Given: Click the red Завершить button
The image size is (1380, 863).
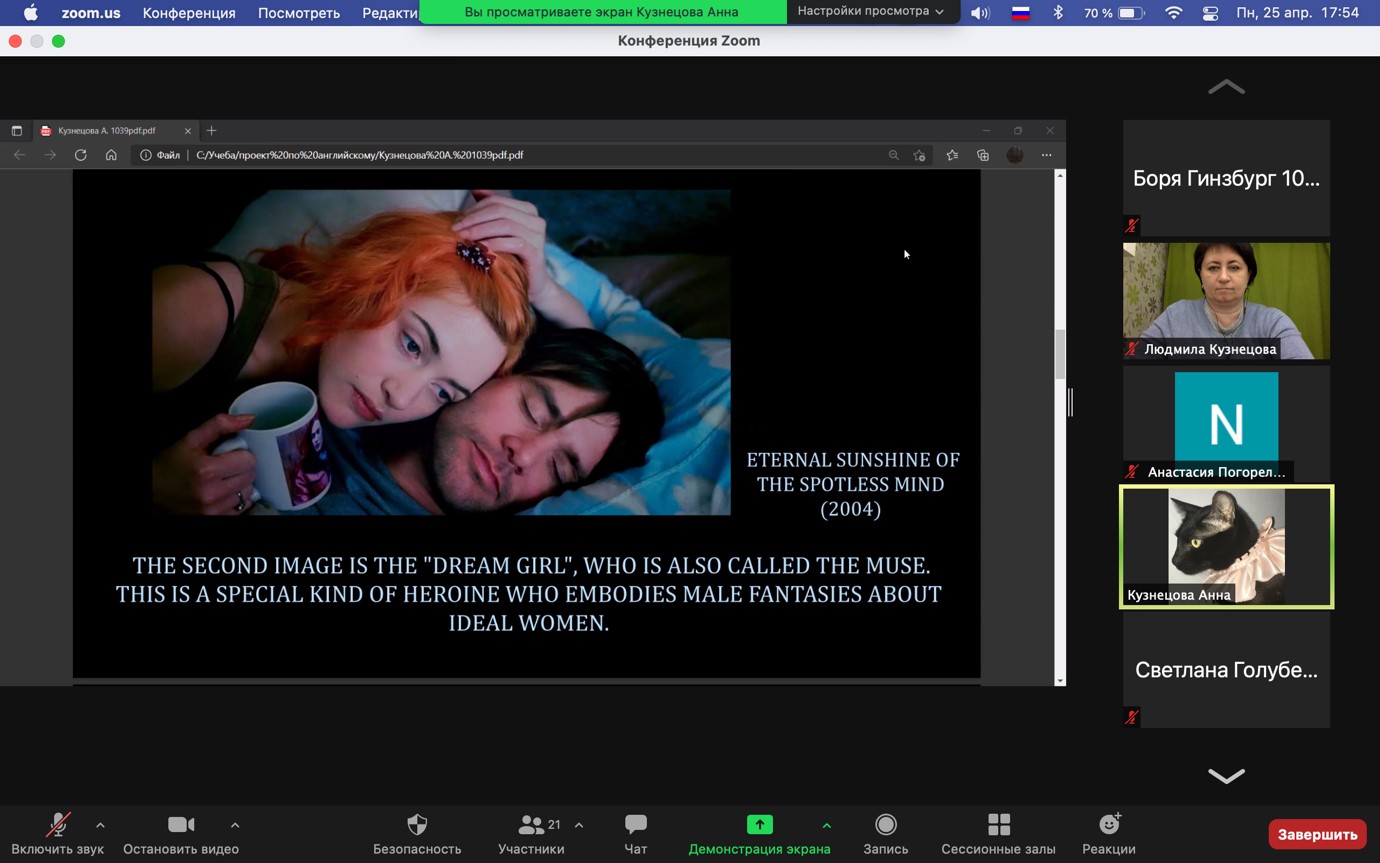Looking at the screenshot, I should [x=1317, y=834].
